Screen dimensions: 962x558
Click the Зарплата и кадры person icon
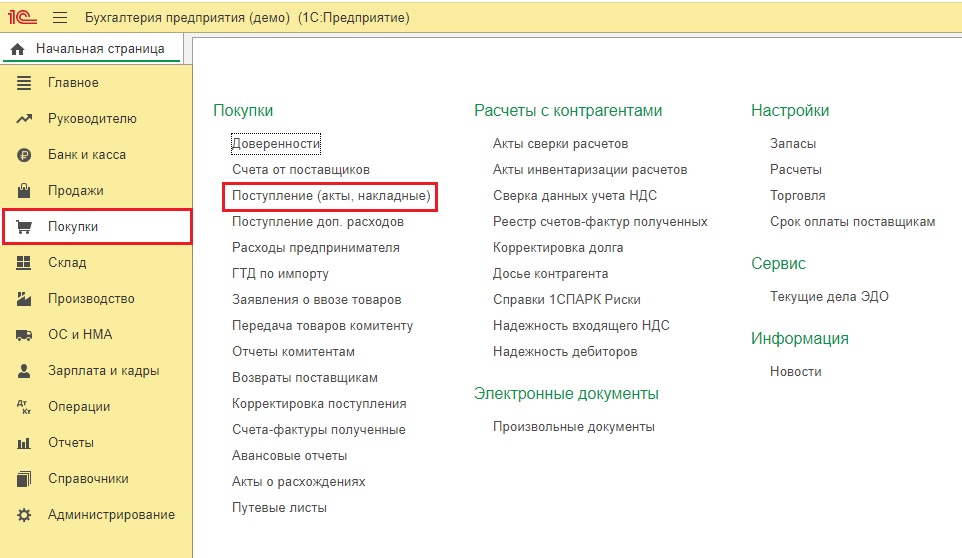tap(24, 371)
